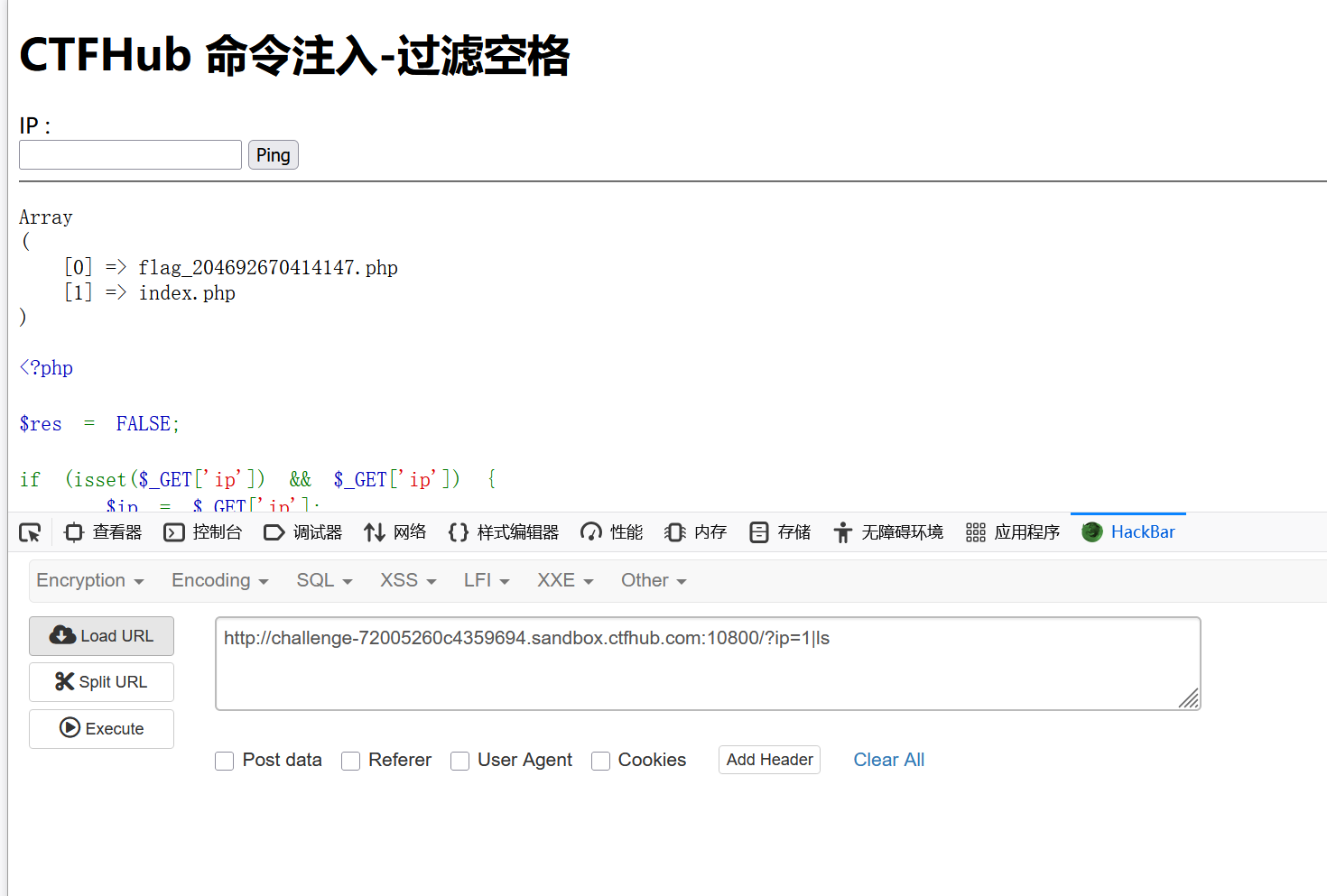Expand the SQL dropdown

pyautogui.click(x=324, y=580)
